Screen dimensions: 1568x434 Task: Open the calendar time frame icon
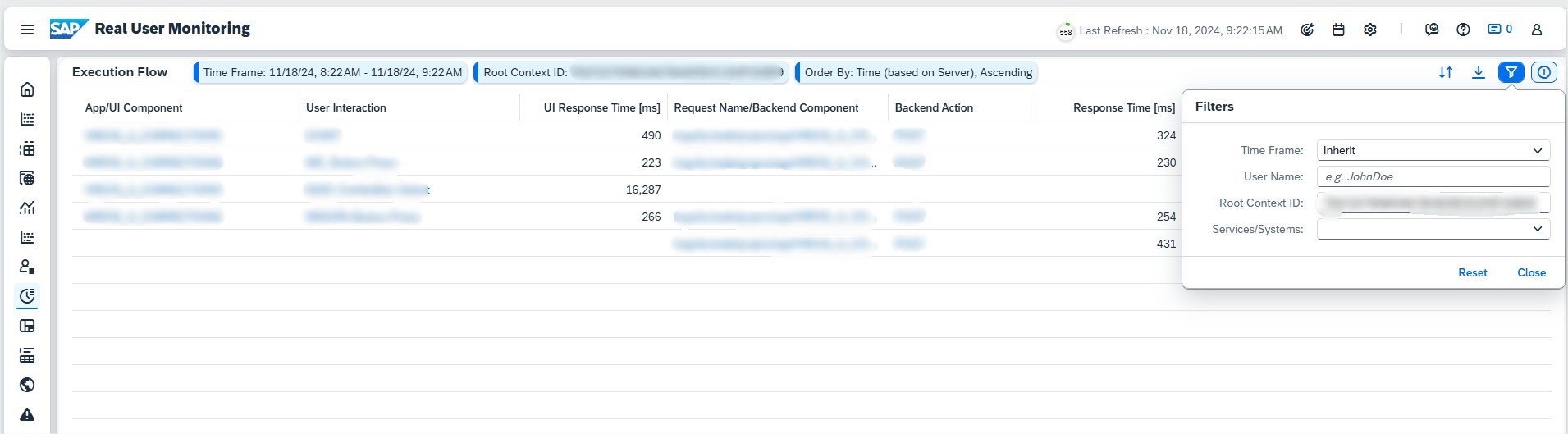(1338, 30)
